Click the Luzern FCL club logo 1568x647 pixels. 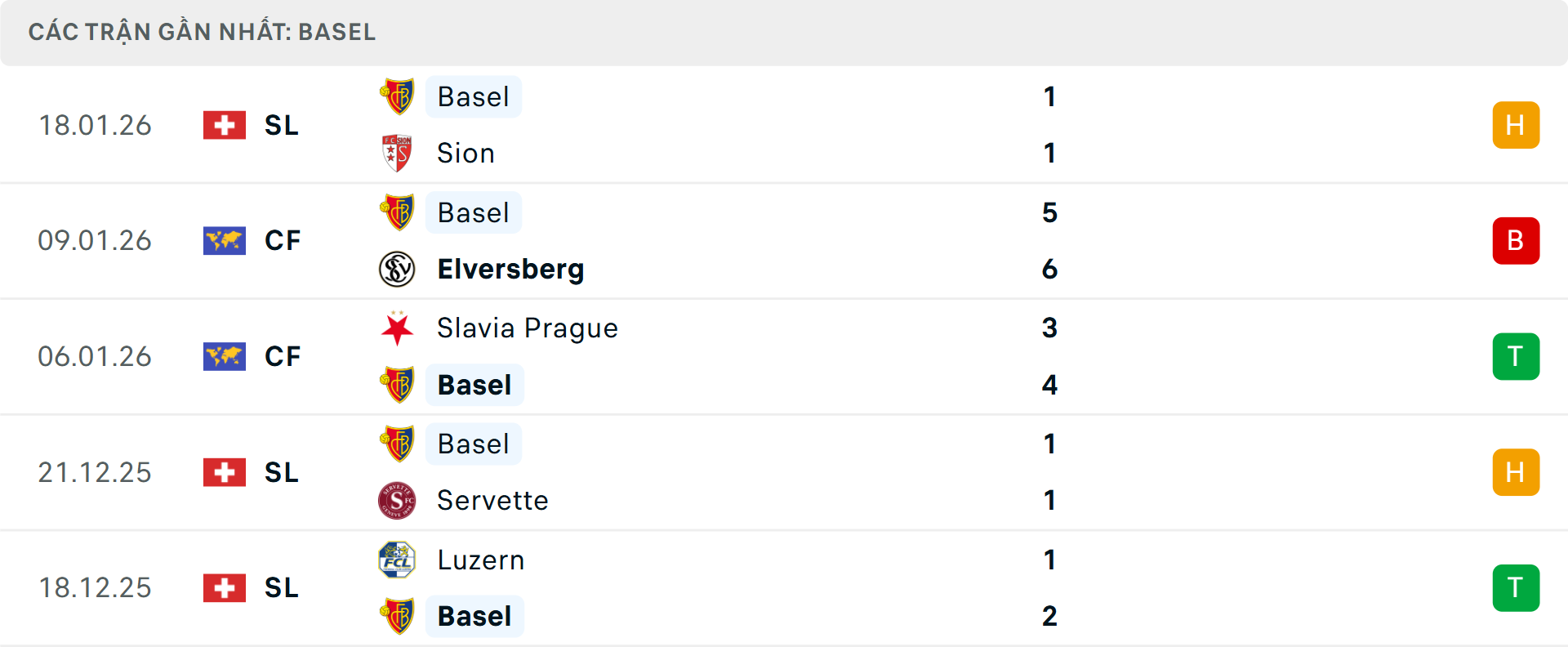pos(397,560)
